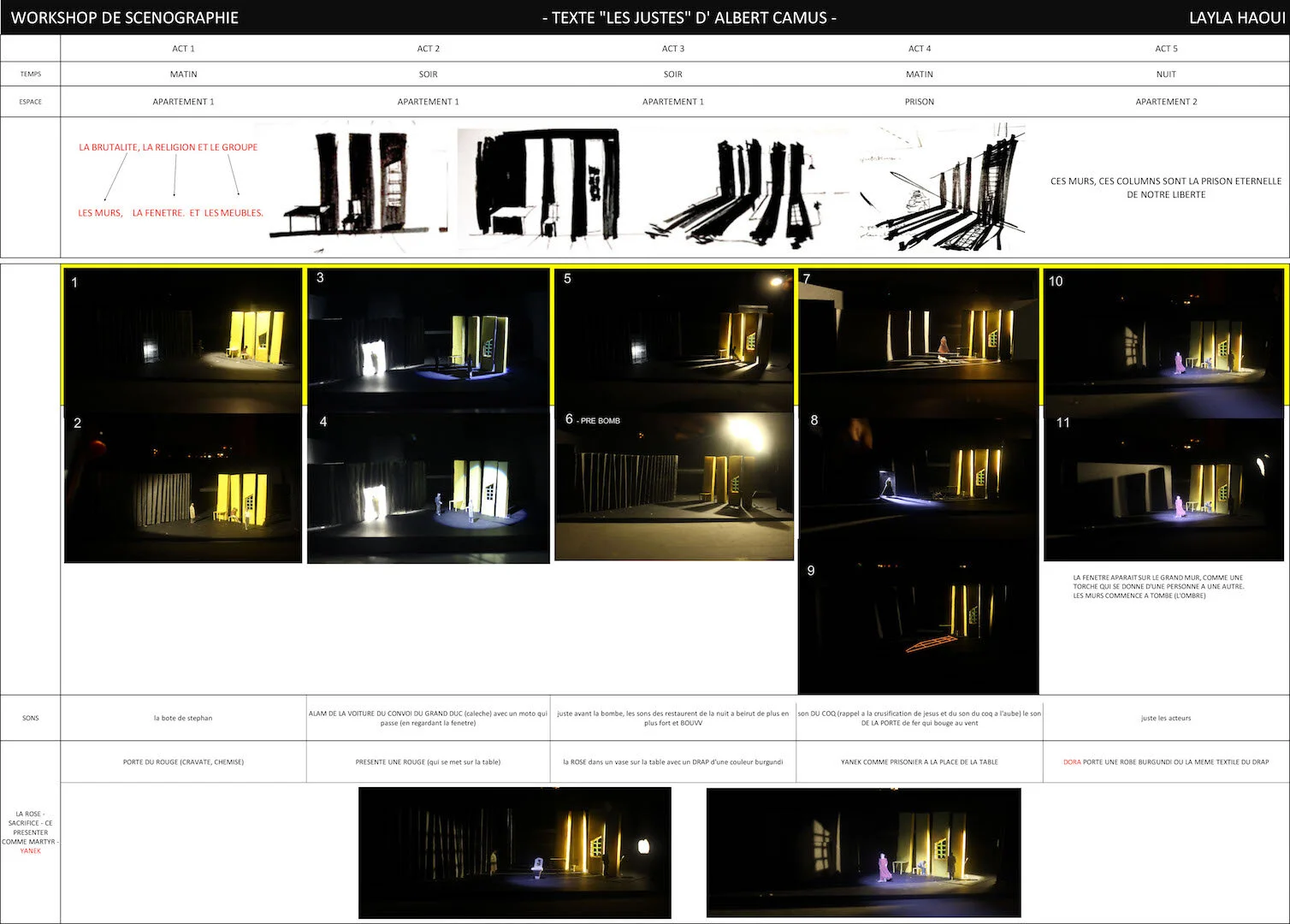Open model photo number 10
This screenshot has width=1290, height=924.
point(1165,342)
